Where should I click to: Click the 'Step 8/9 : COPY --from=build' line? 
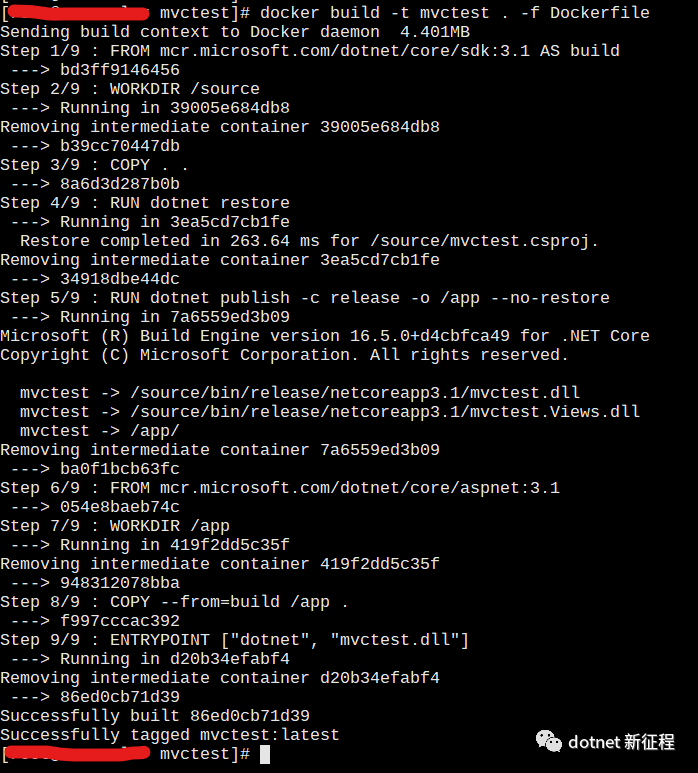click(x=175, y=602)
